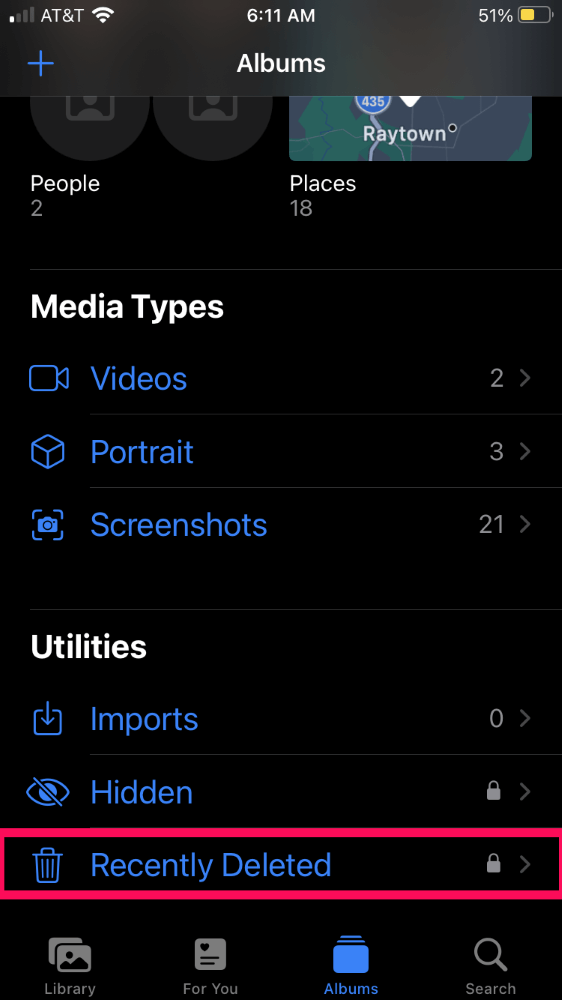Expand Imports using its chevron

click(525, 719)
